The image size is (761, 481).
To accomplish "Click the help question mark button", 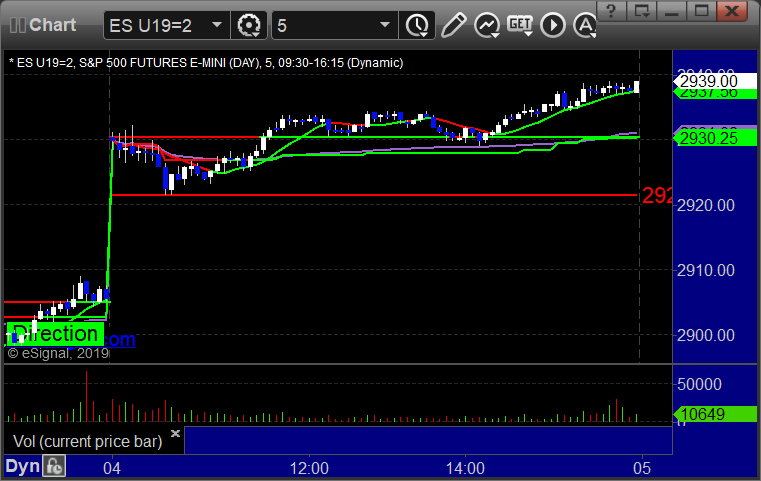I will click(x=612, y=11).
